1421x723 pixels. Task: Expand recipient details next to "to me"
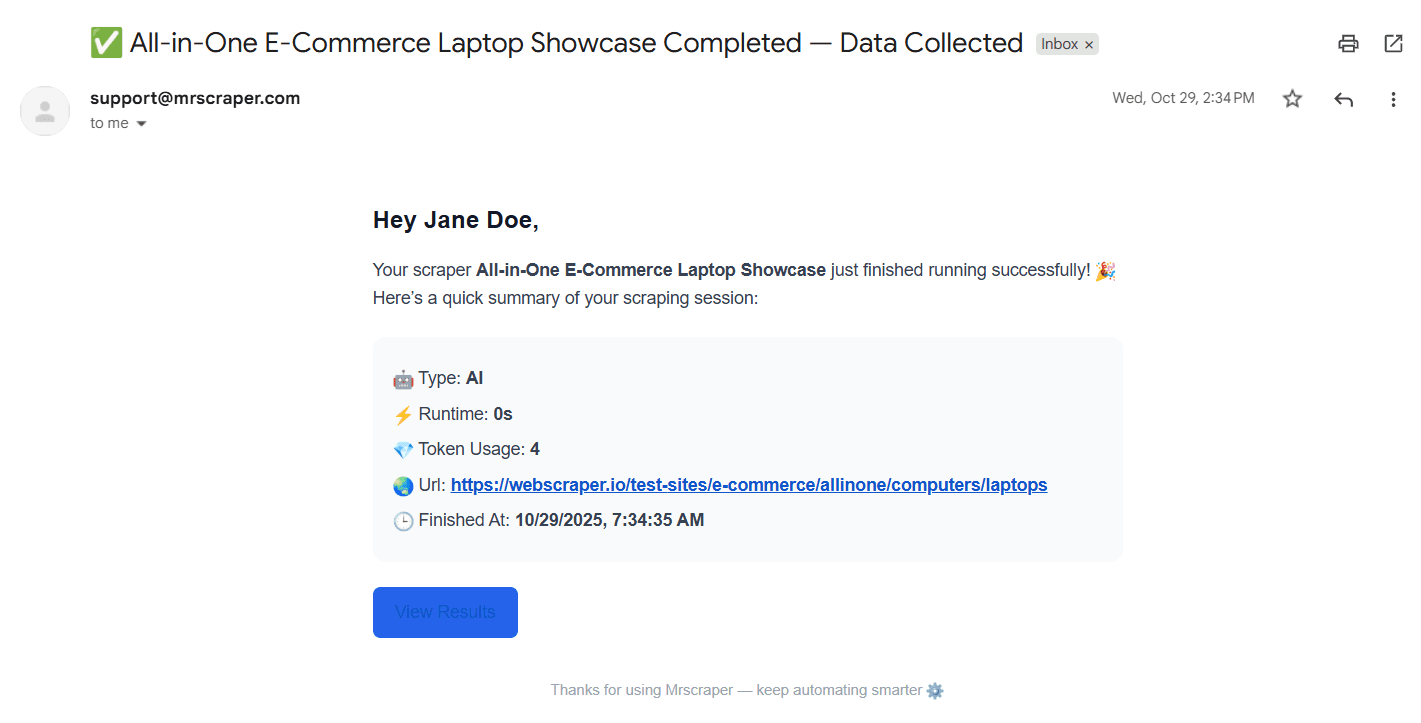(x=141, y=124)
